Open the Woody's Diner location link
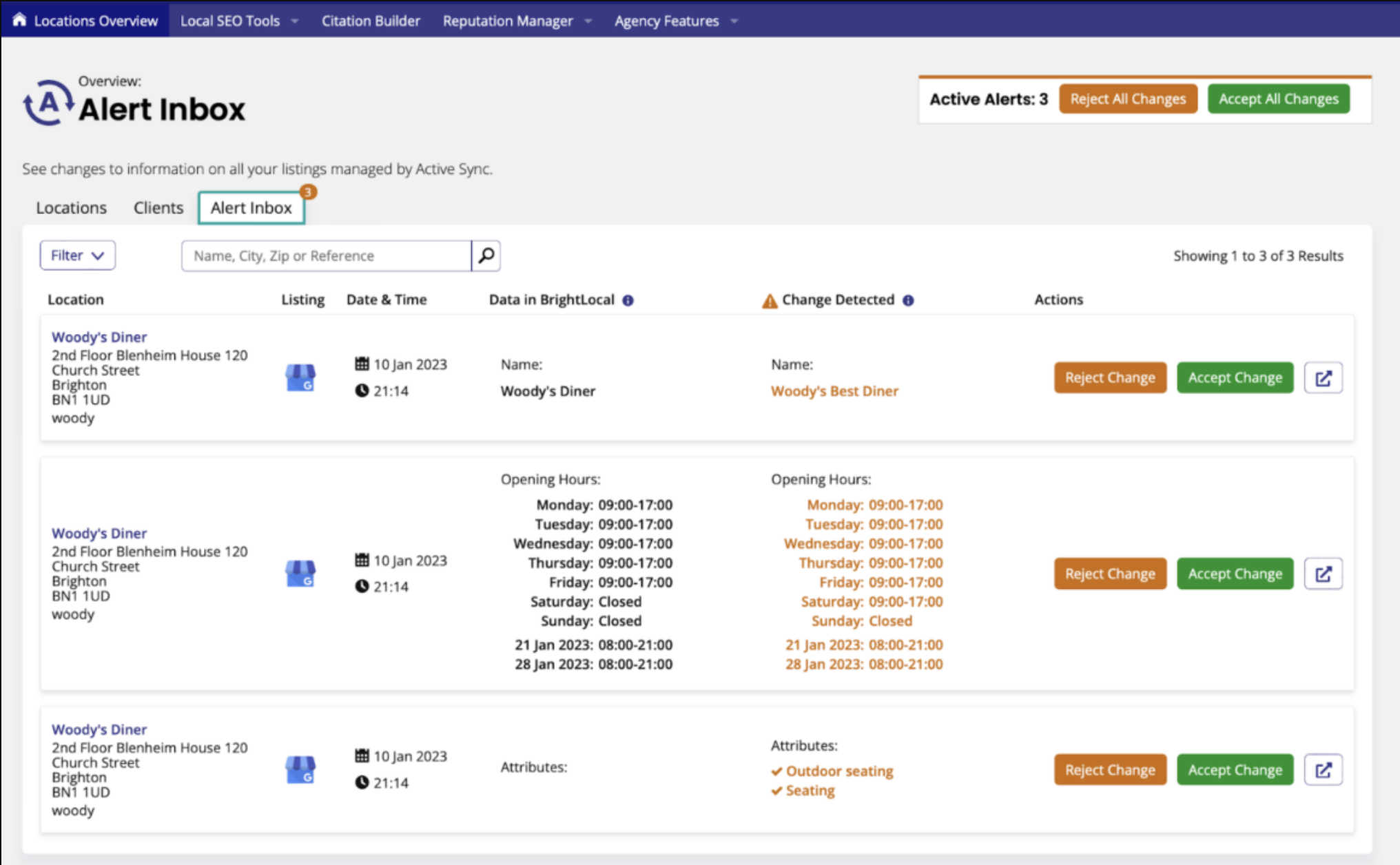 [x=99, y=337]
